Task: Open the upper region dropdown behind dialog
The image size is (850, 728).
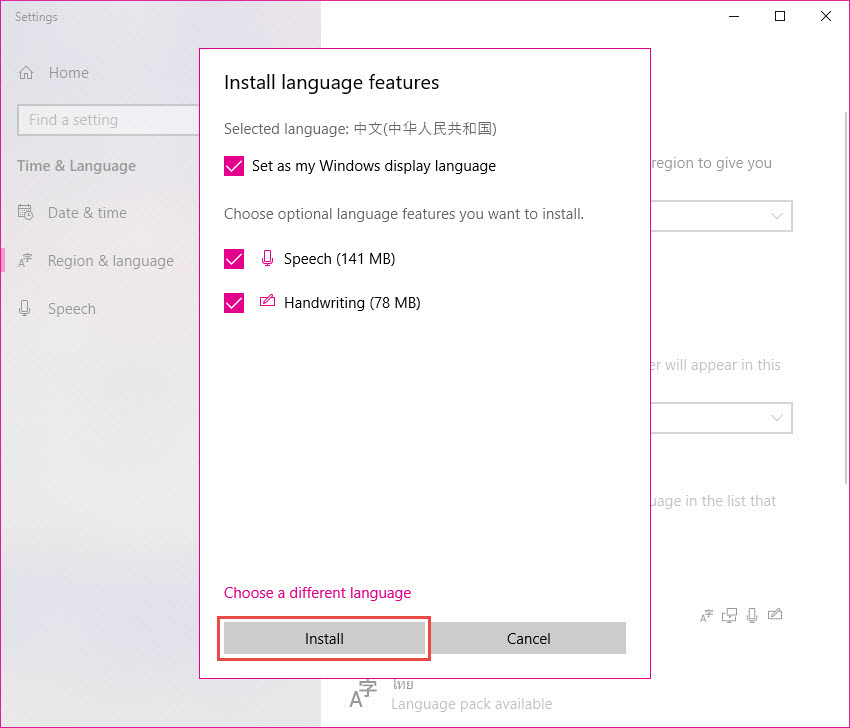Action: [722, 216]
